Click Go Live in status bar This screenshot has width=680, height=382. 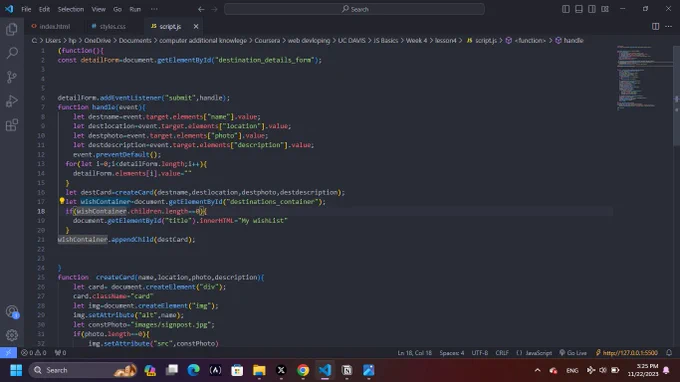click(x=573, y=353)
